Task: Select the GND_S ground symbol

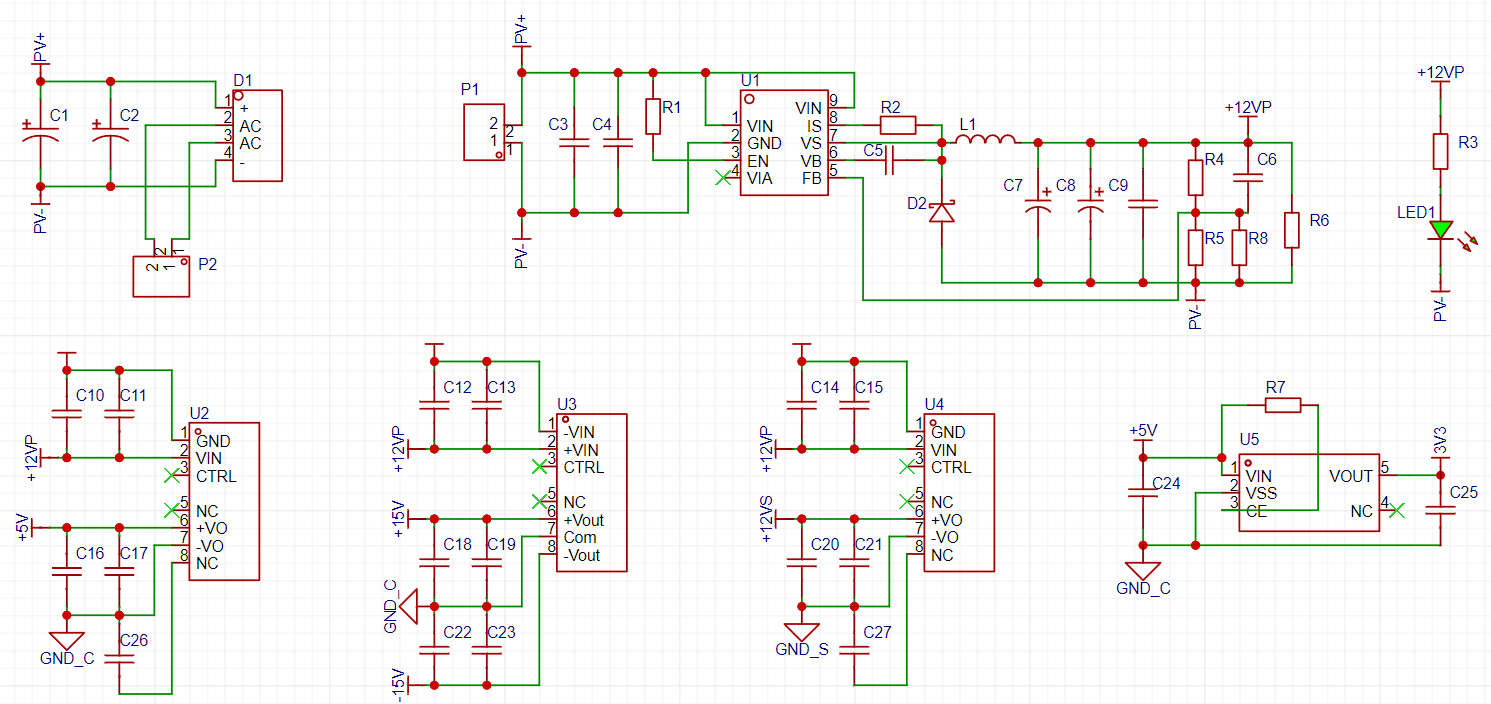Action: 801,631
